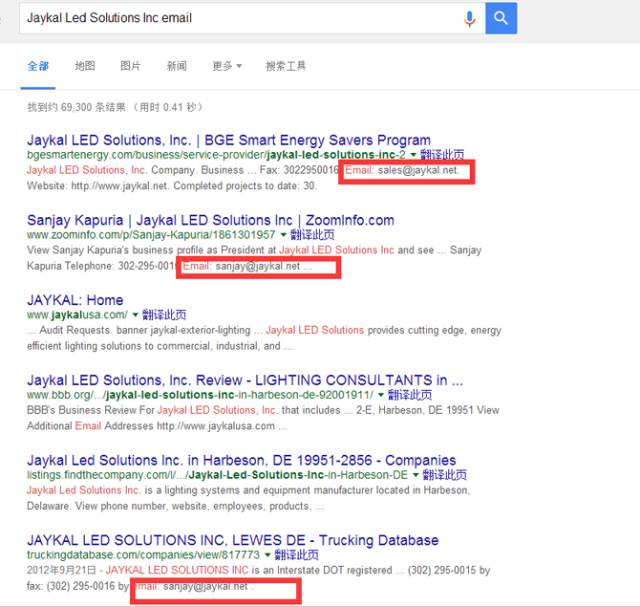Open the JAYKAL: Home result
Screen dimensions: 640x607
(x=75, y=300)
